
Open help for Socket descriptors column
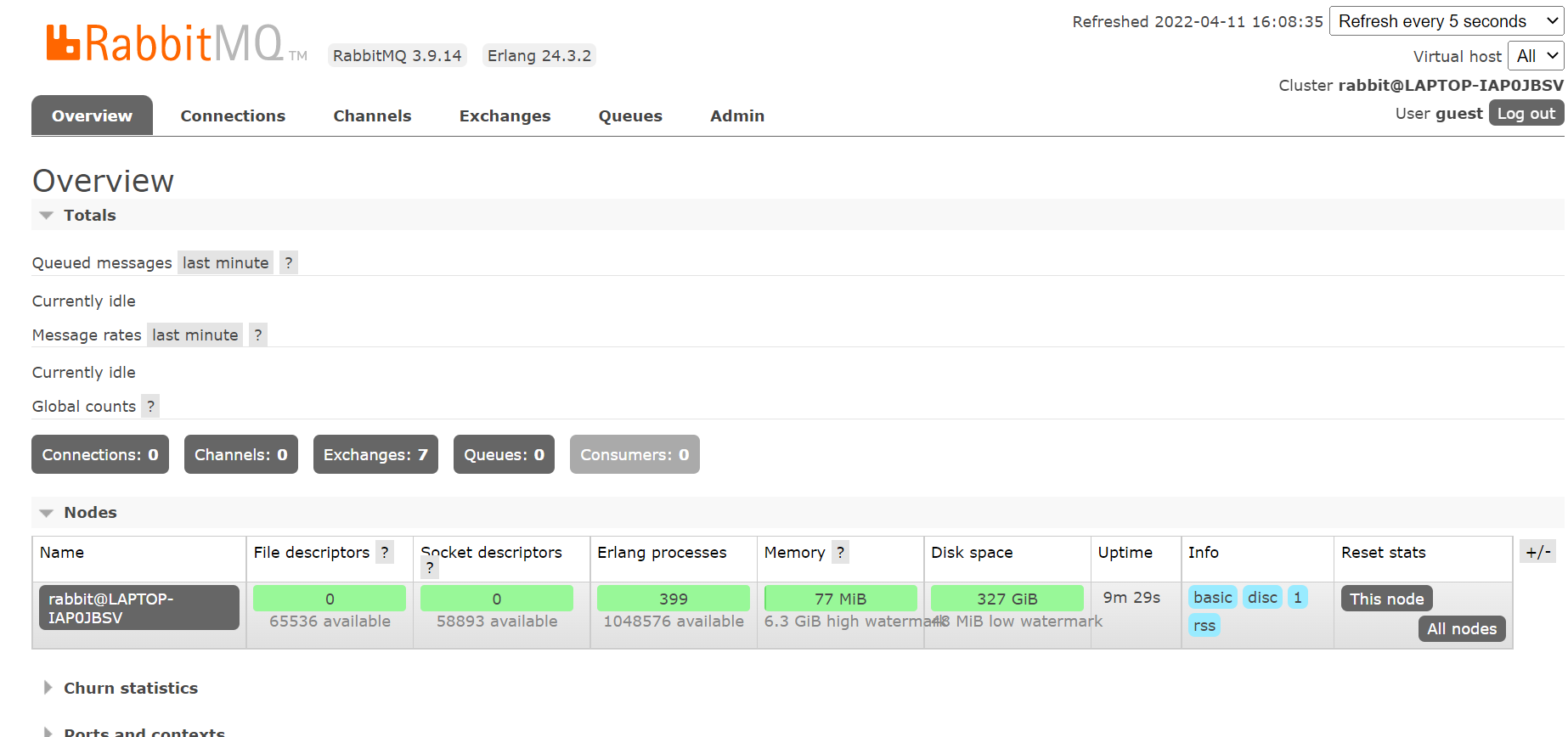pos(430,569)
